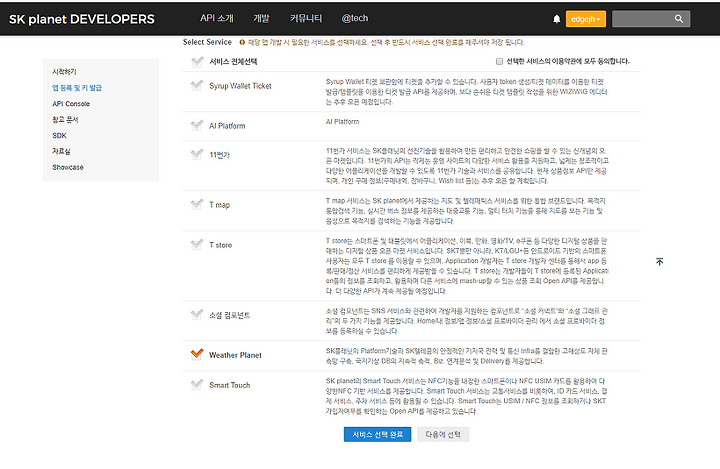Screen dimensions: 720x469
Task: Agree to terms of selected services checkbox
Action: pos(499,61)
